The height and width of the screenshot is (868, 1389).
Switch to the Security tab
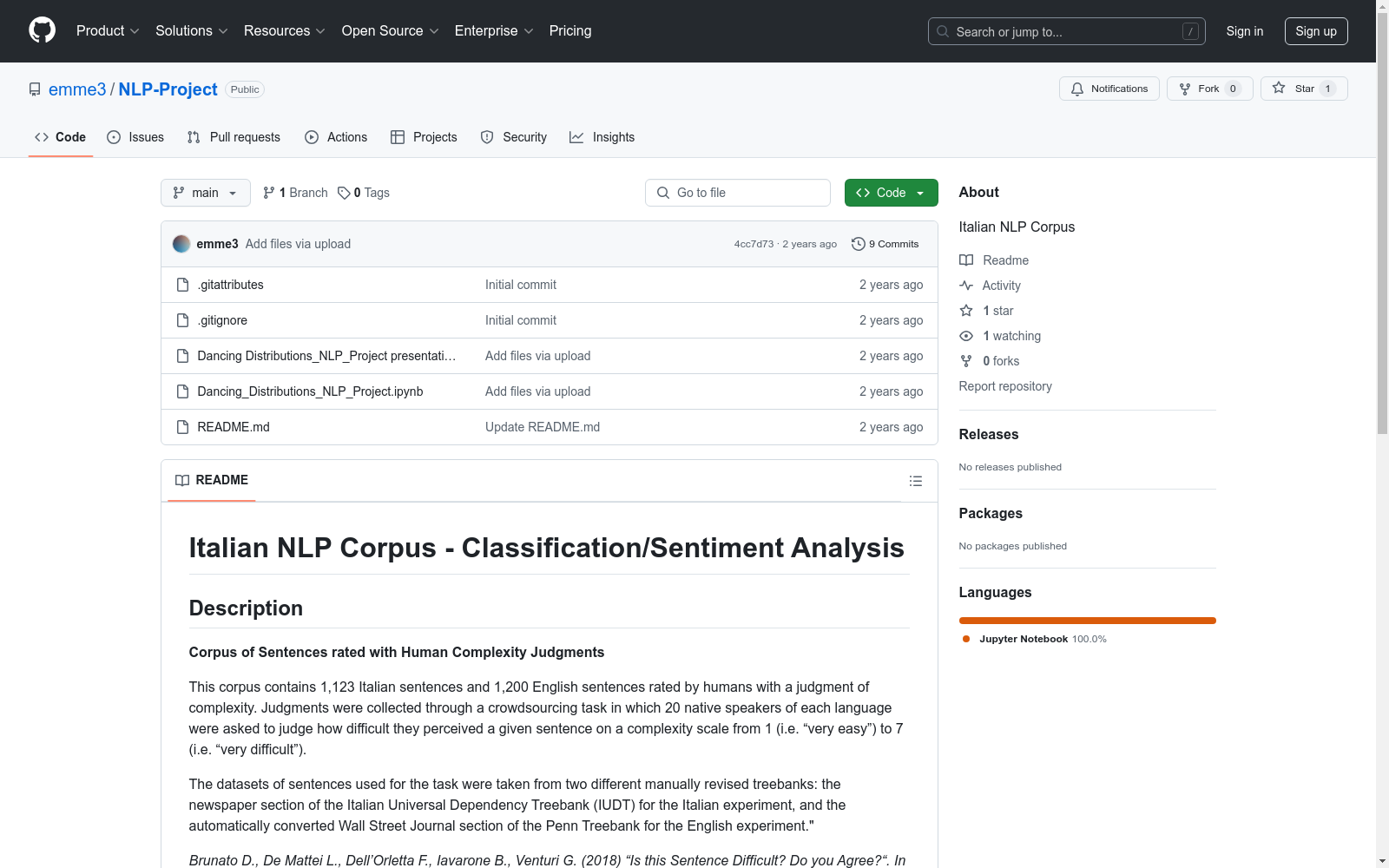[514, 137]
